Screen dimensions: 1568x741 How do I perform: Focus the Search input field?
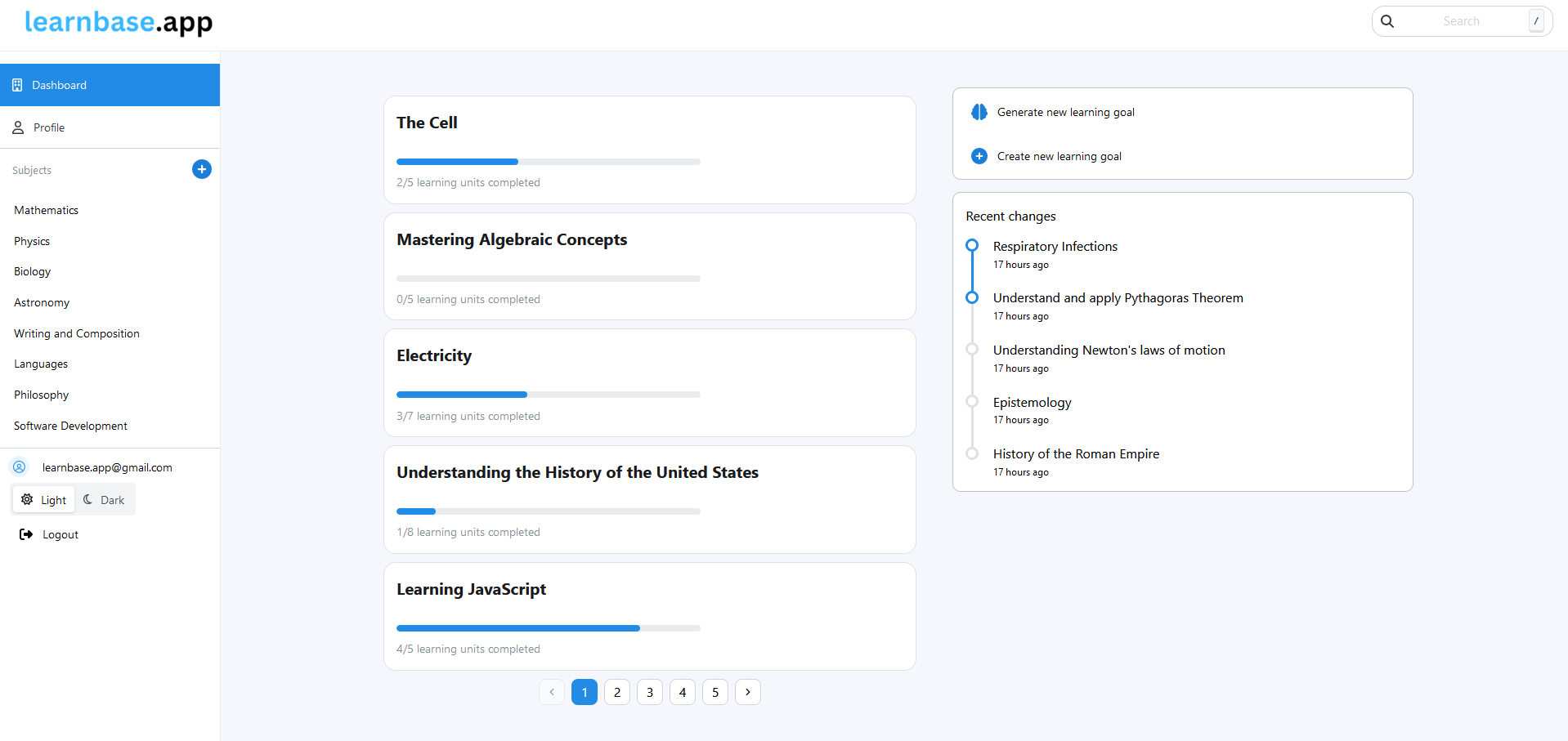1460,21
